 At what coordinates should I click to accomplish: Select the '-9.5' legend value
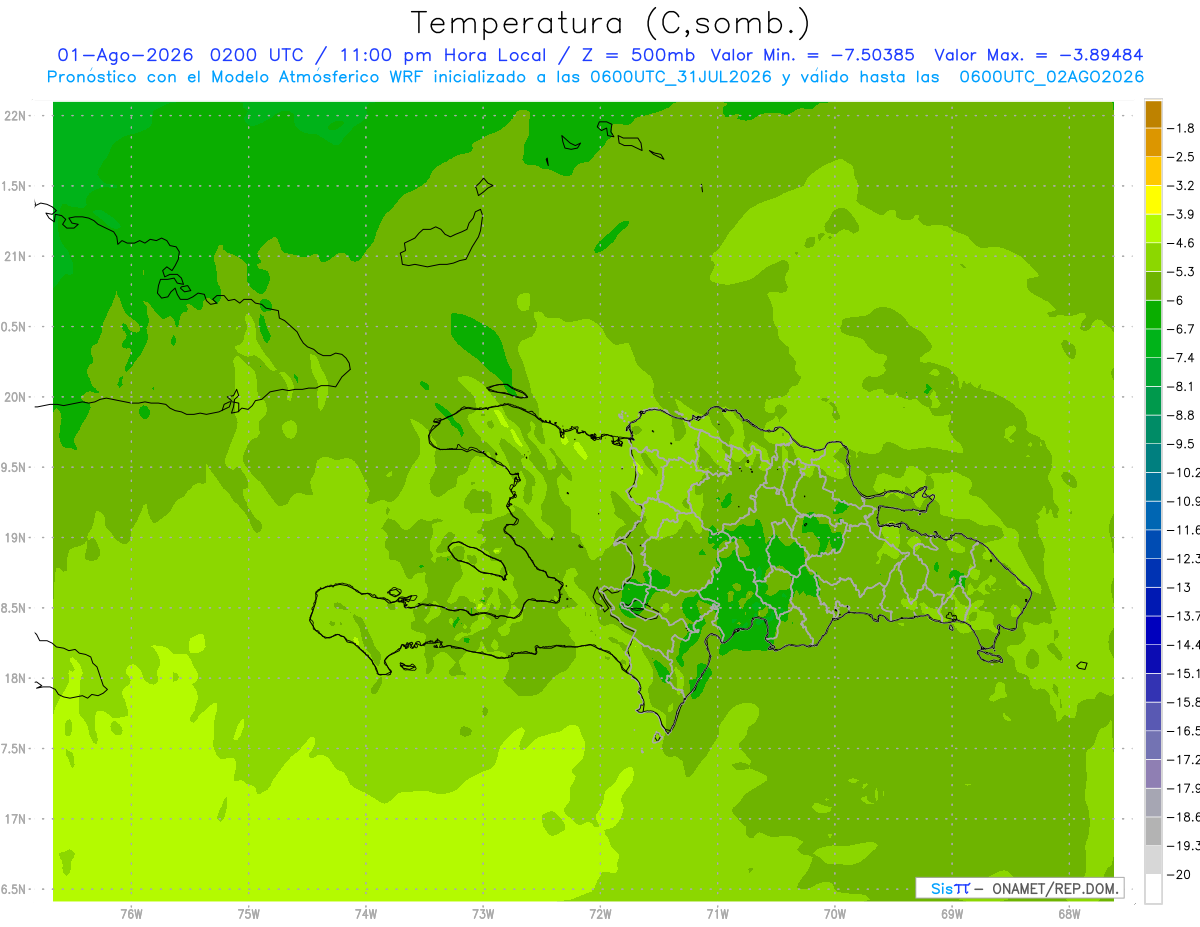(1182, 444)
